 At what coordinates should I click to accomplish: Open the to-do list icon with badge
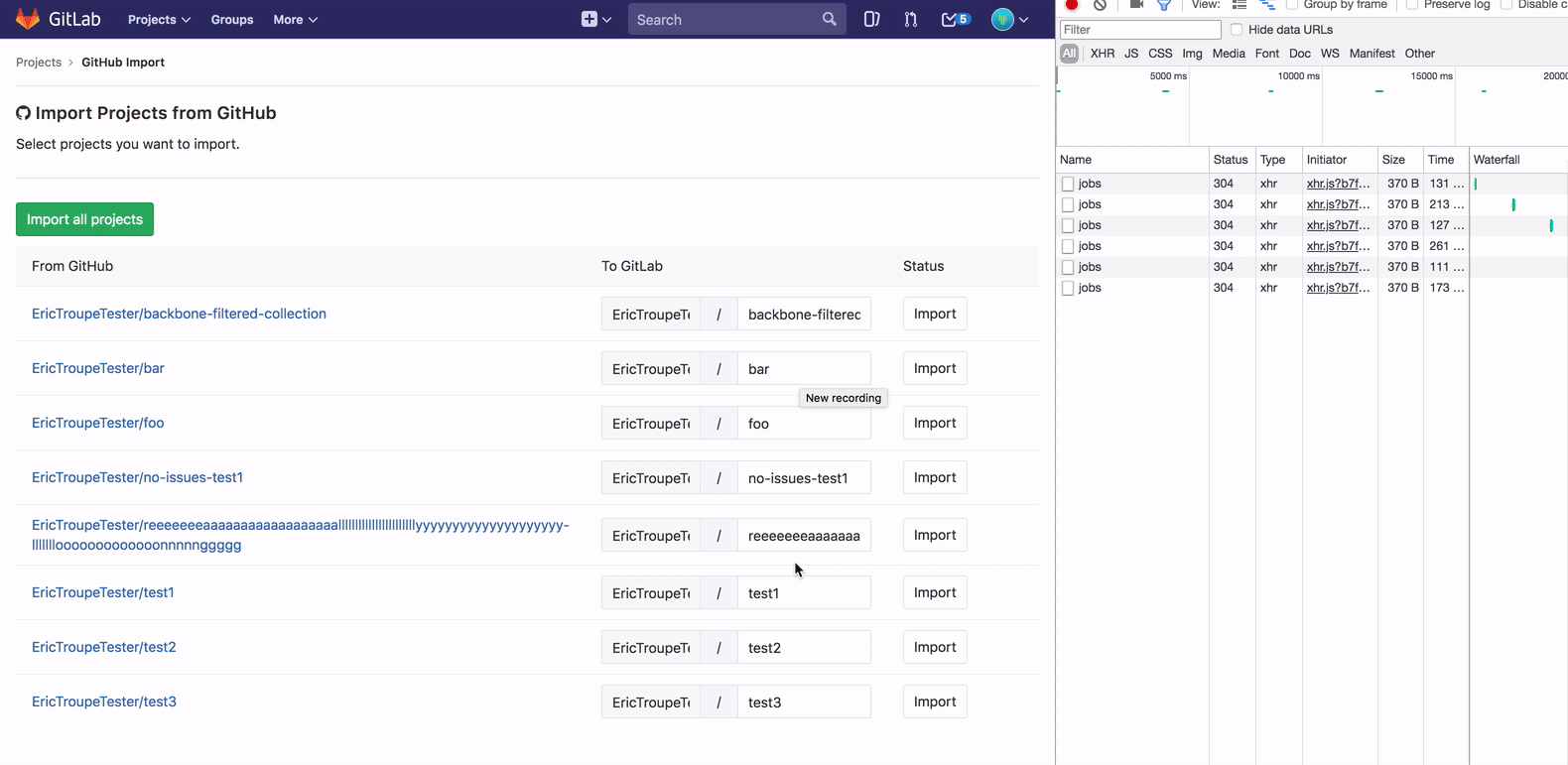click(955, 19)
